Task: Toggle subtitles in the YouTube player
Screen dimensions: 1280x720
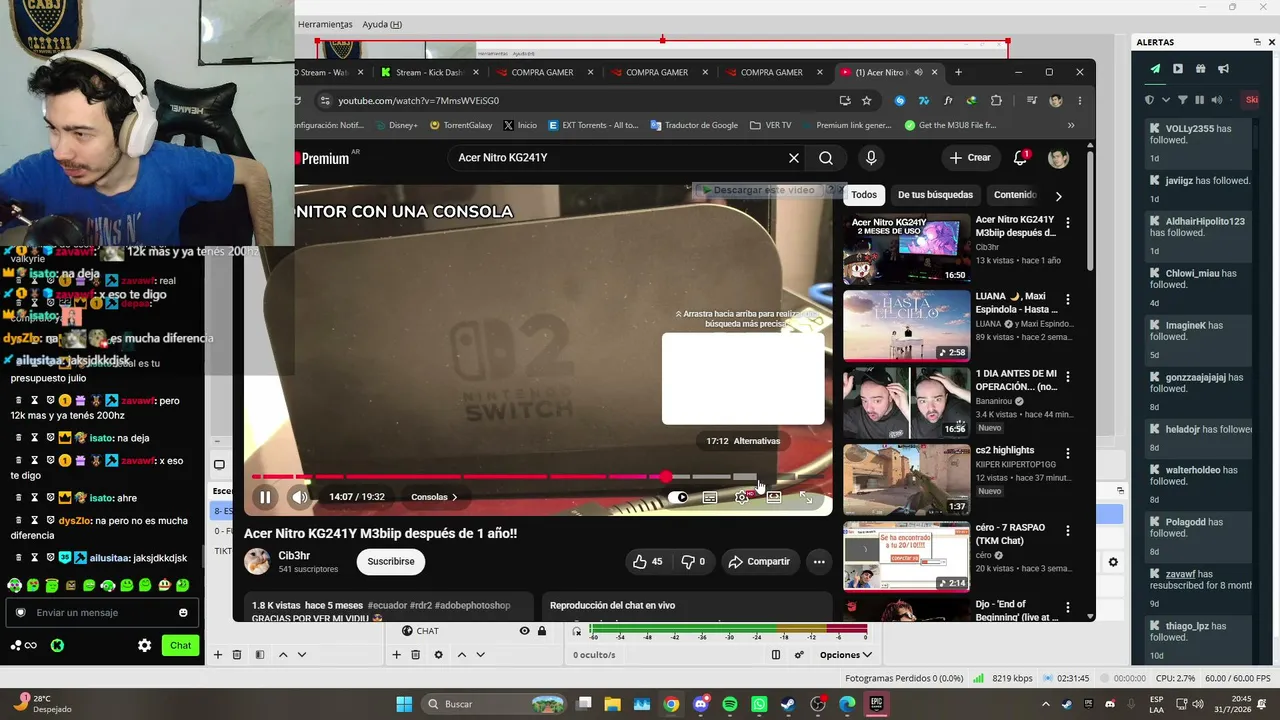Action: click(709, 497)
